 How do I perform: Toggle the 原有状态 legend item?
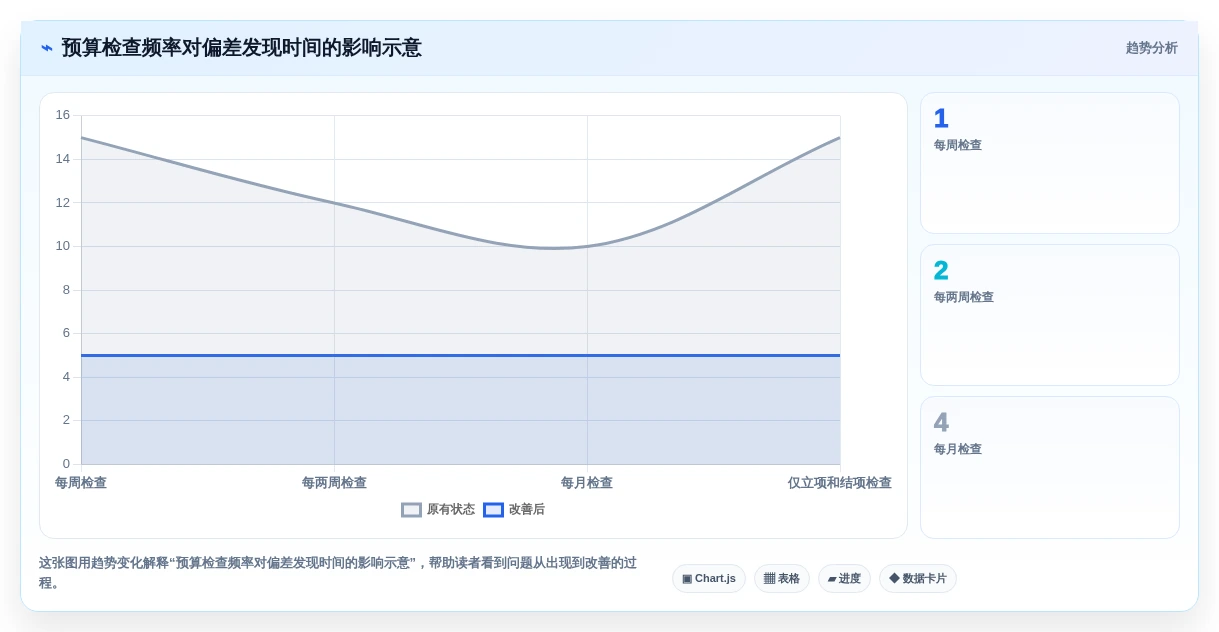(x=438, y=509)
